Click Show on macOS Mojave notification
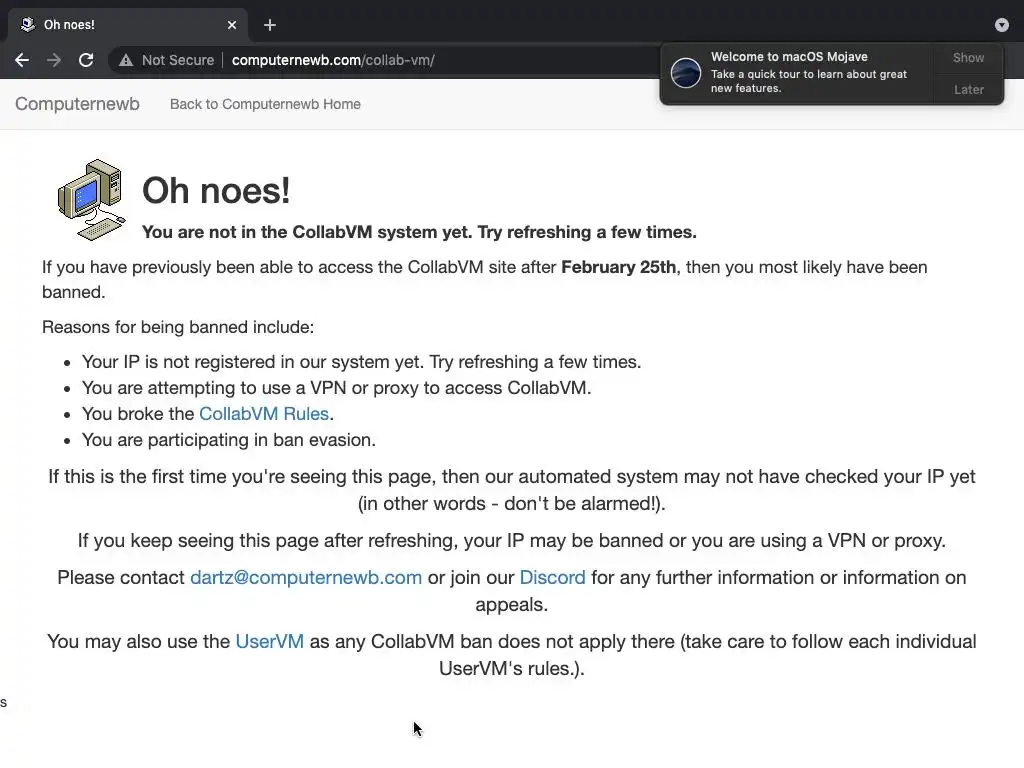This screenshot has height=768, width=1024. tap(968, 57)
